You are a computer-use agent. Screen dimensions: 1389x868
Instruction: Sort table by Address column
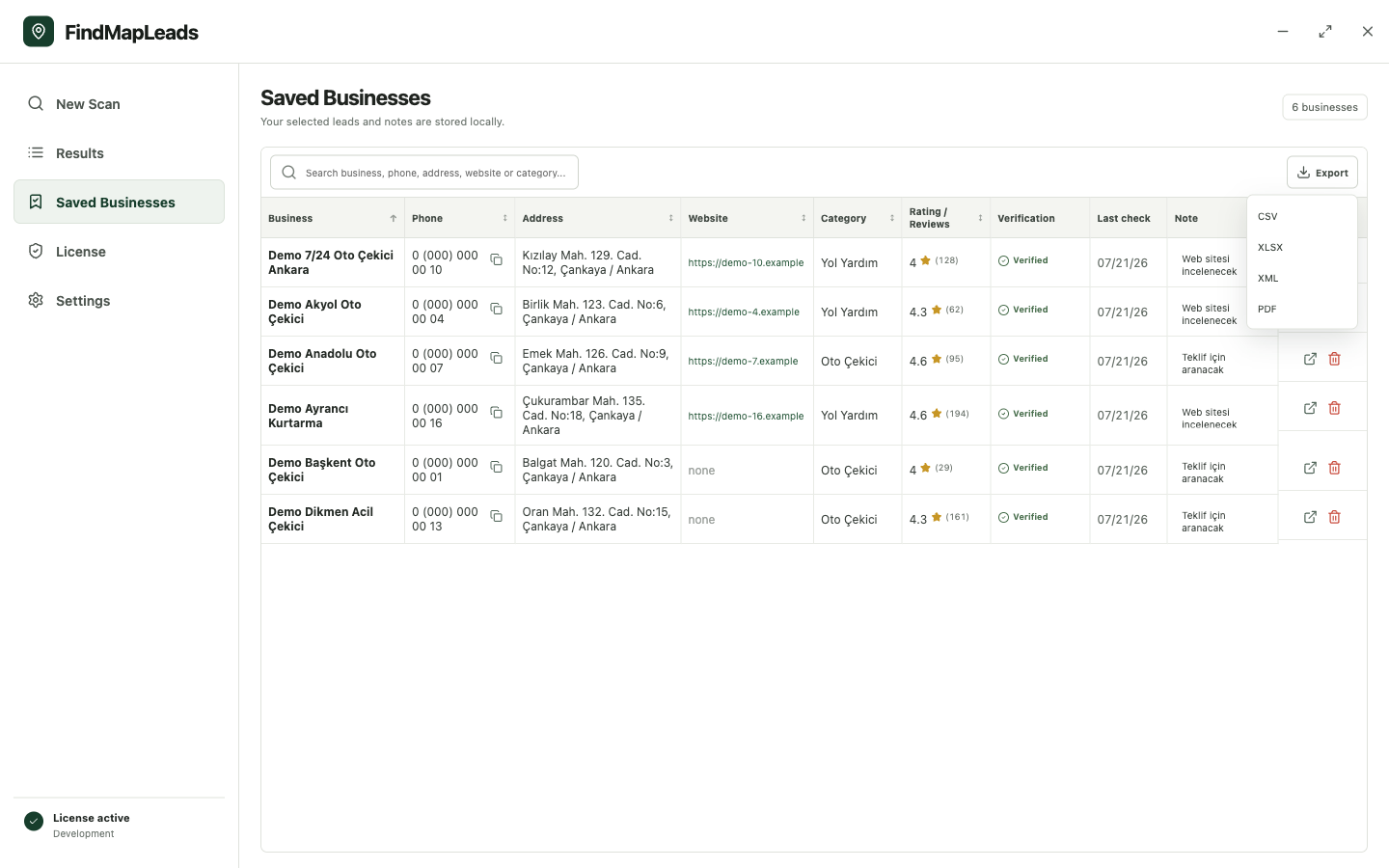(x=597, y=218)
